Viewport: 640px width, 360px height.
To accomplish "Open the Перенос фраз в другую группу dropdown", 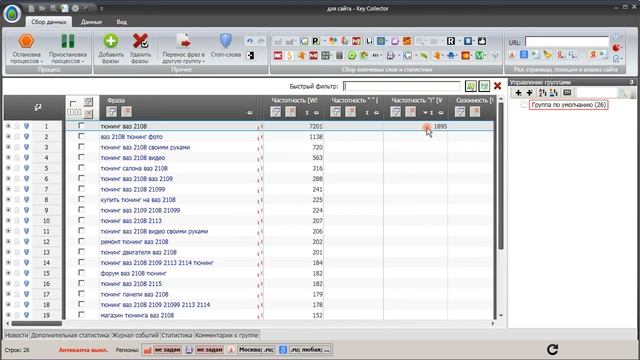I will pos(204,62).
